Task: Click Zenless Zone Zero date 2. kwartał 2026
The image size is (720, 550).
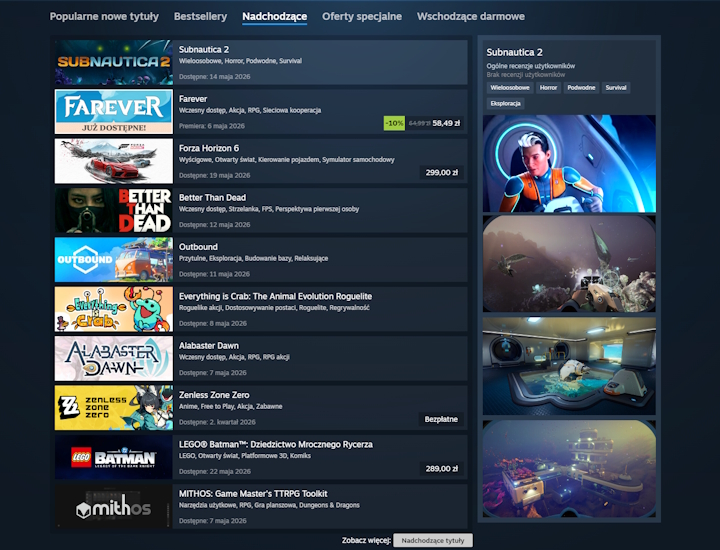Action: tap(217, 422)
